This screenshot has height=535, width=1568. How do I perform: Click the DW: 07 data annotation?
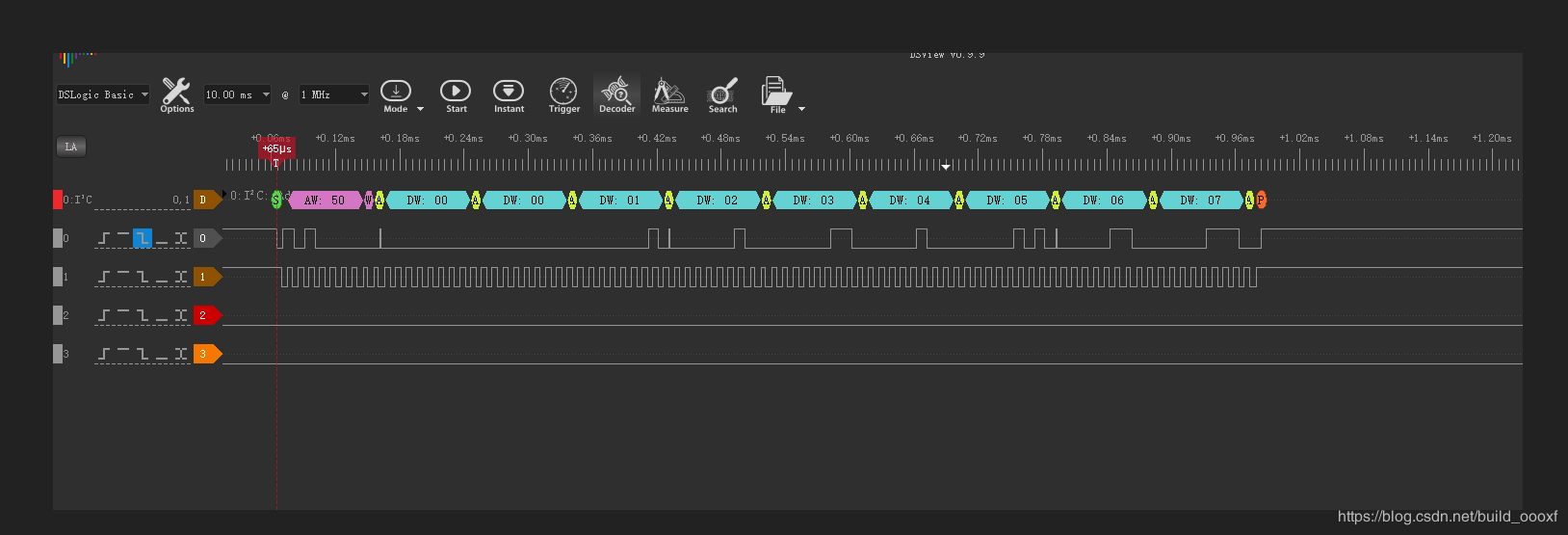coord(1201,201)
